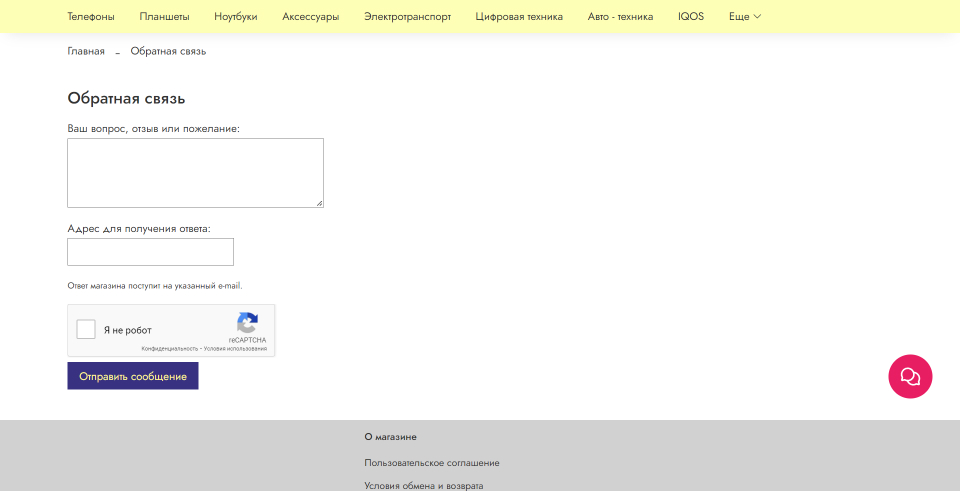Image resolution: width=960 pixels, height=491 pixels.
Task: Click the reply email address field
Action: [x=150, y=252]
